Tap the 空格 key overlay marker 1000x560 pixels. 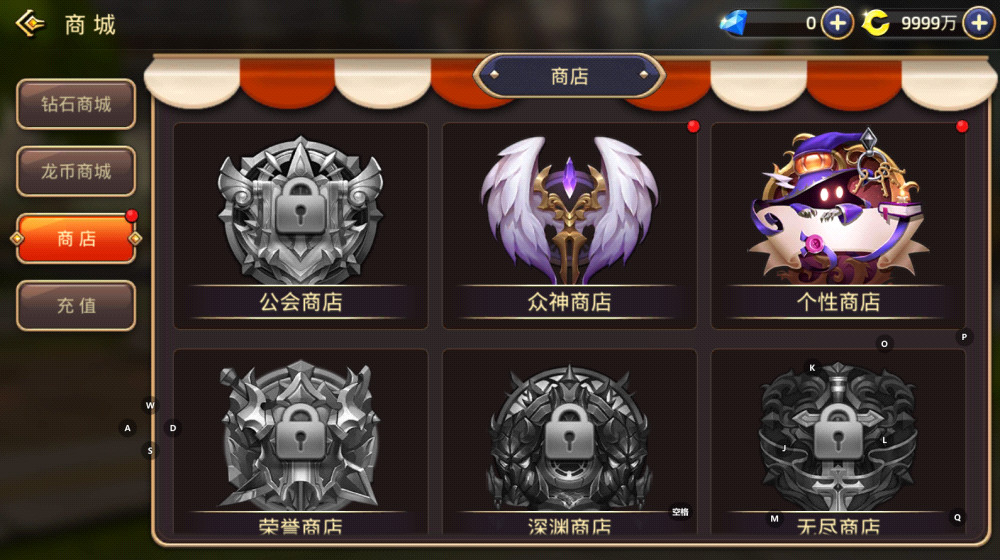point(680,512)
